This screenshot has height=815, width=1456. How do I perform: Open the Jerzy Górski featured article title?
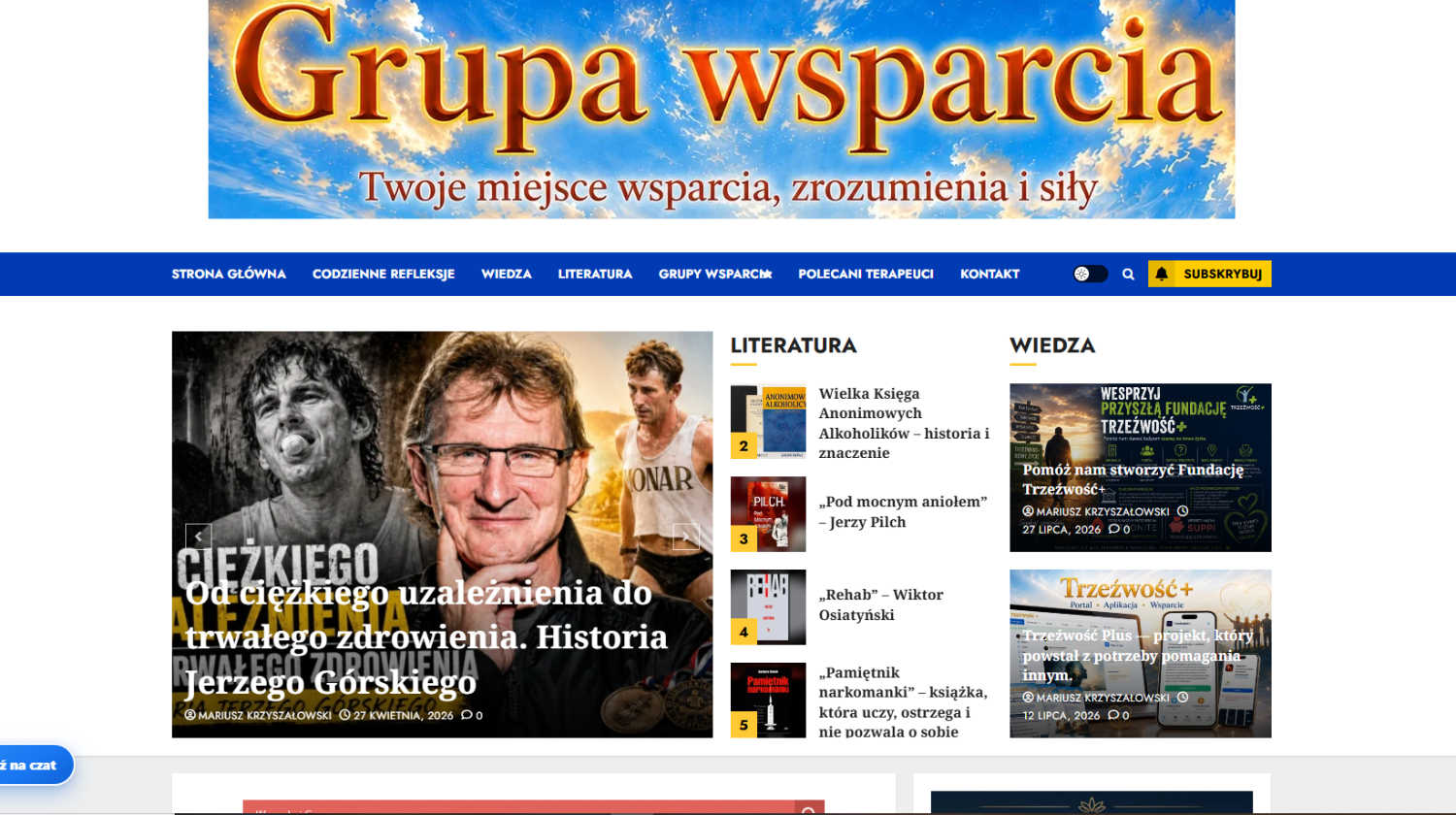point(427,637)
